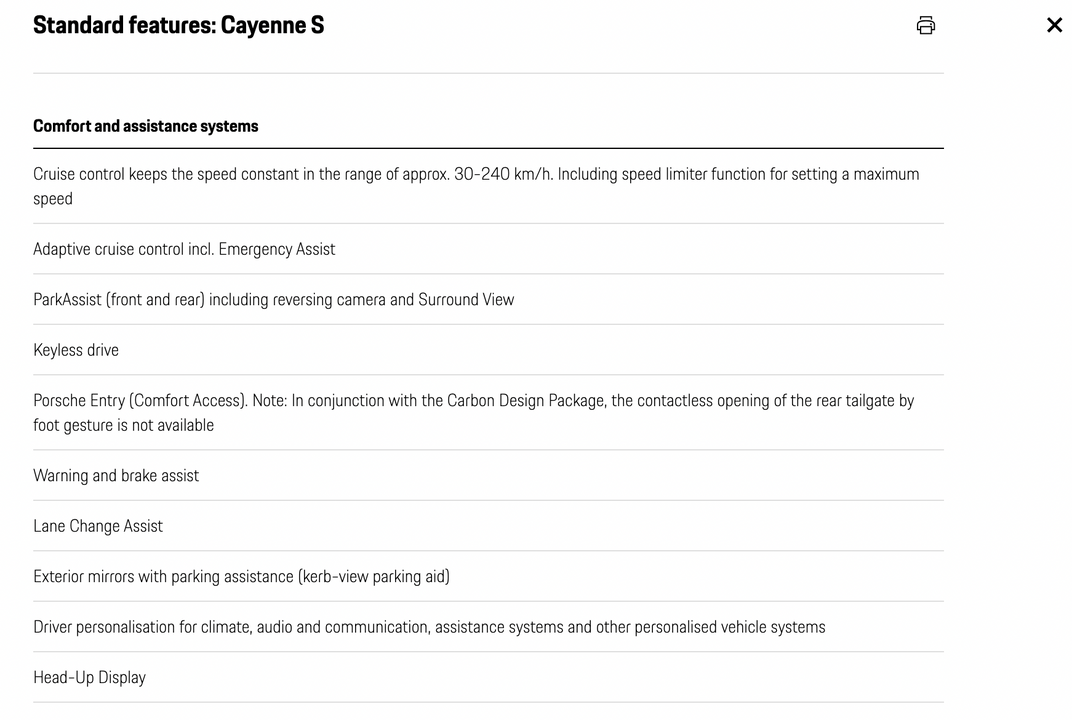This screenshot has height=720, width=1072.
Task: Click the 'Keyless drive' feature
Action: 76,350
